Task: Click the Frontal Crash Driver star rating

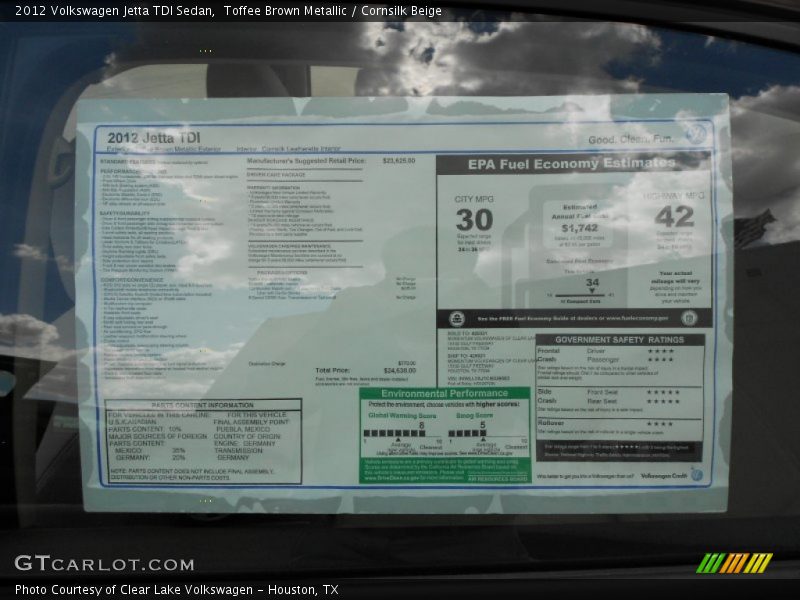Action: (x=661, y=351)
